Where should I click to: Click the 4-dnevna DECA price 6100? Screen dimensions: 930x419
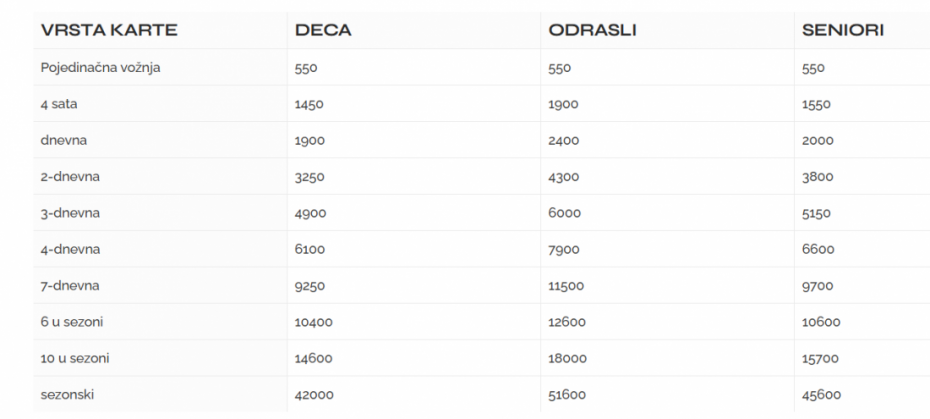(x=310, y=249)
